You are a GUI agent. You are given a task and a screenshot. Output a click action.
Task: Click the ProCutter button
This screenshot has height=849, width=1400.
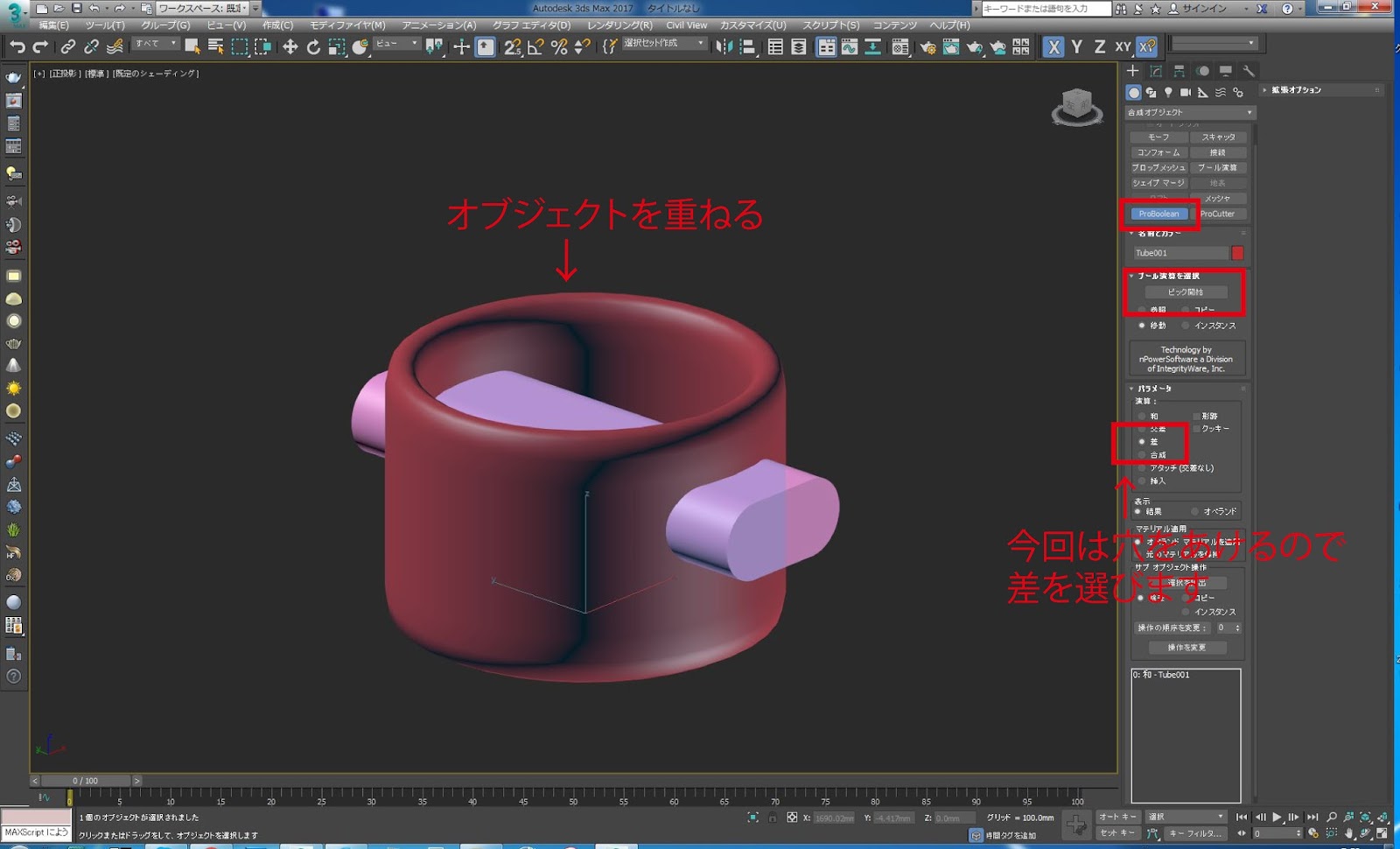pyautogui.click(x=1217, y=214)
